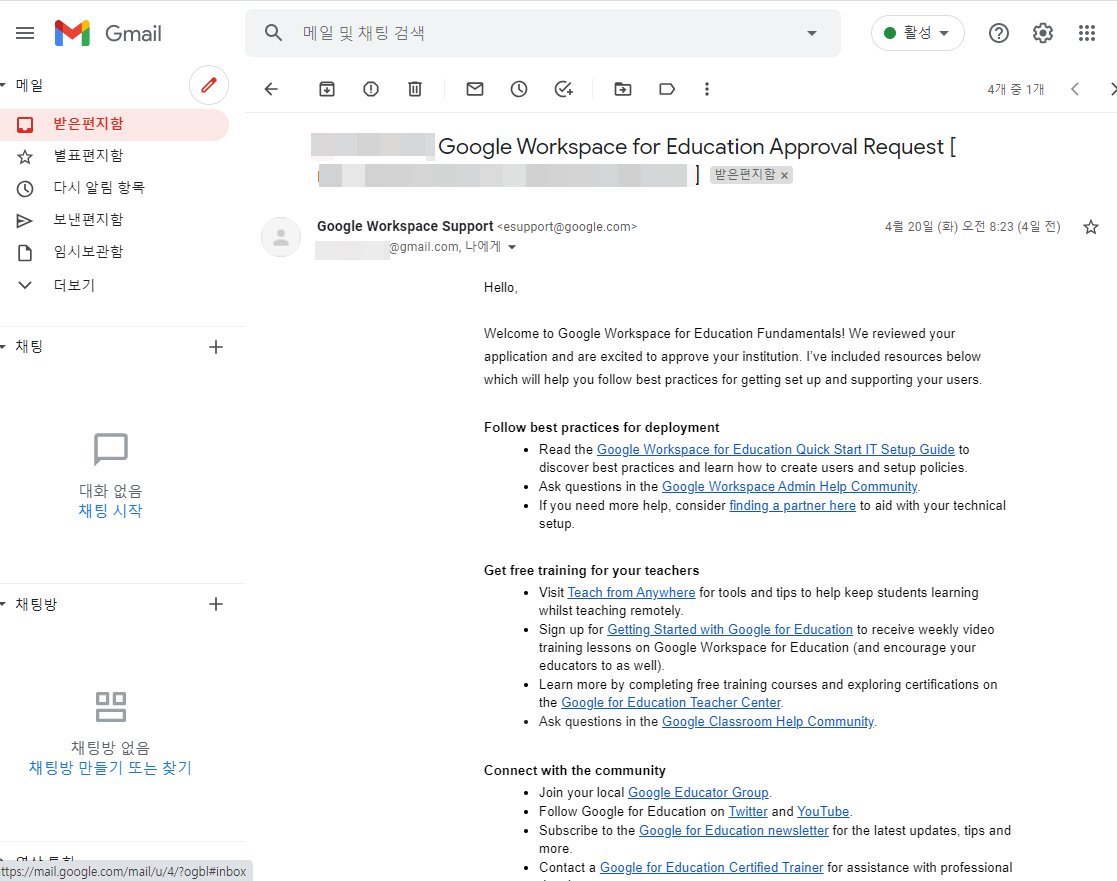The width and height of the screenshot is (1117, 881).
Task: Mark the email as unread
Action: [x=475, y=89]
